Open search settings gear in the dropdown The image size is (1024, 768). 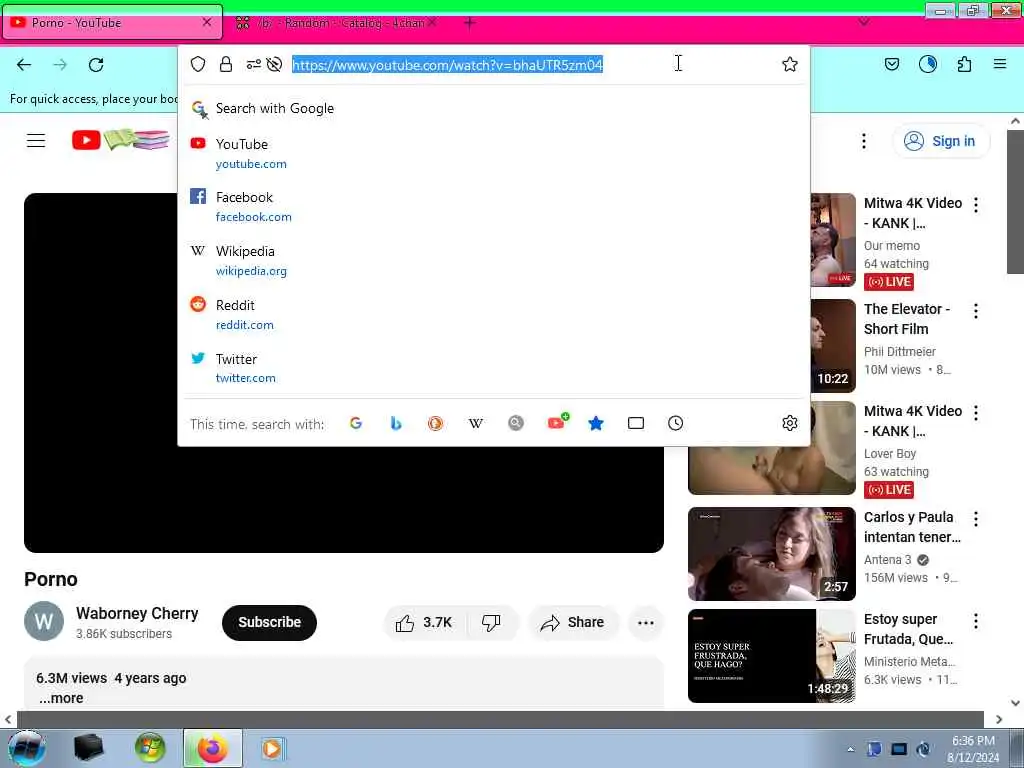[790, 423]
